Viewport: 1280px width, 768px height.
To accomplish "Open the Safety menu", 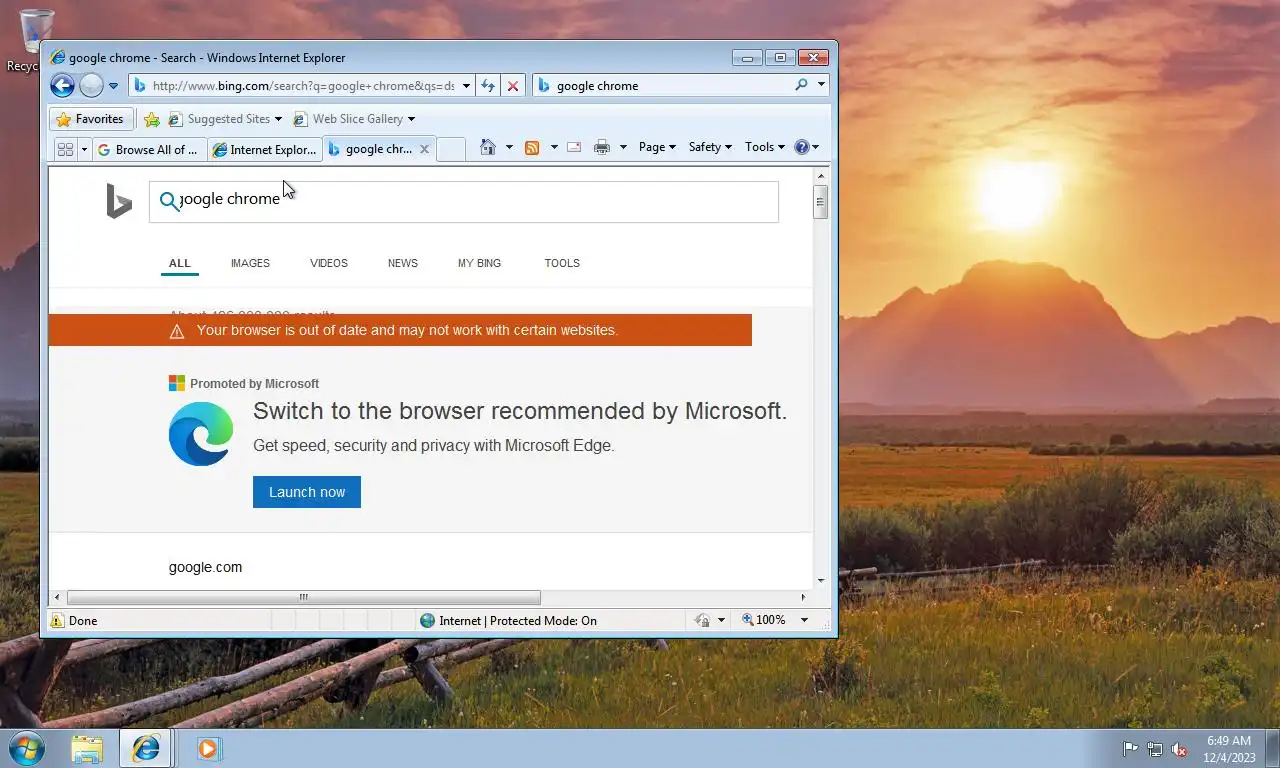I will point(710,147).
